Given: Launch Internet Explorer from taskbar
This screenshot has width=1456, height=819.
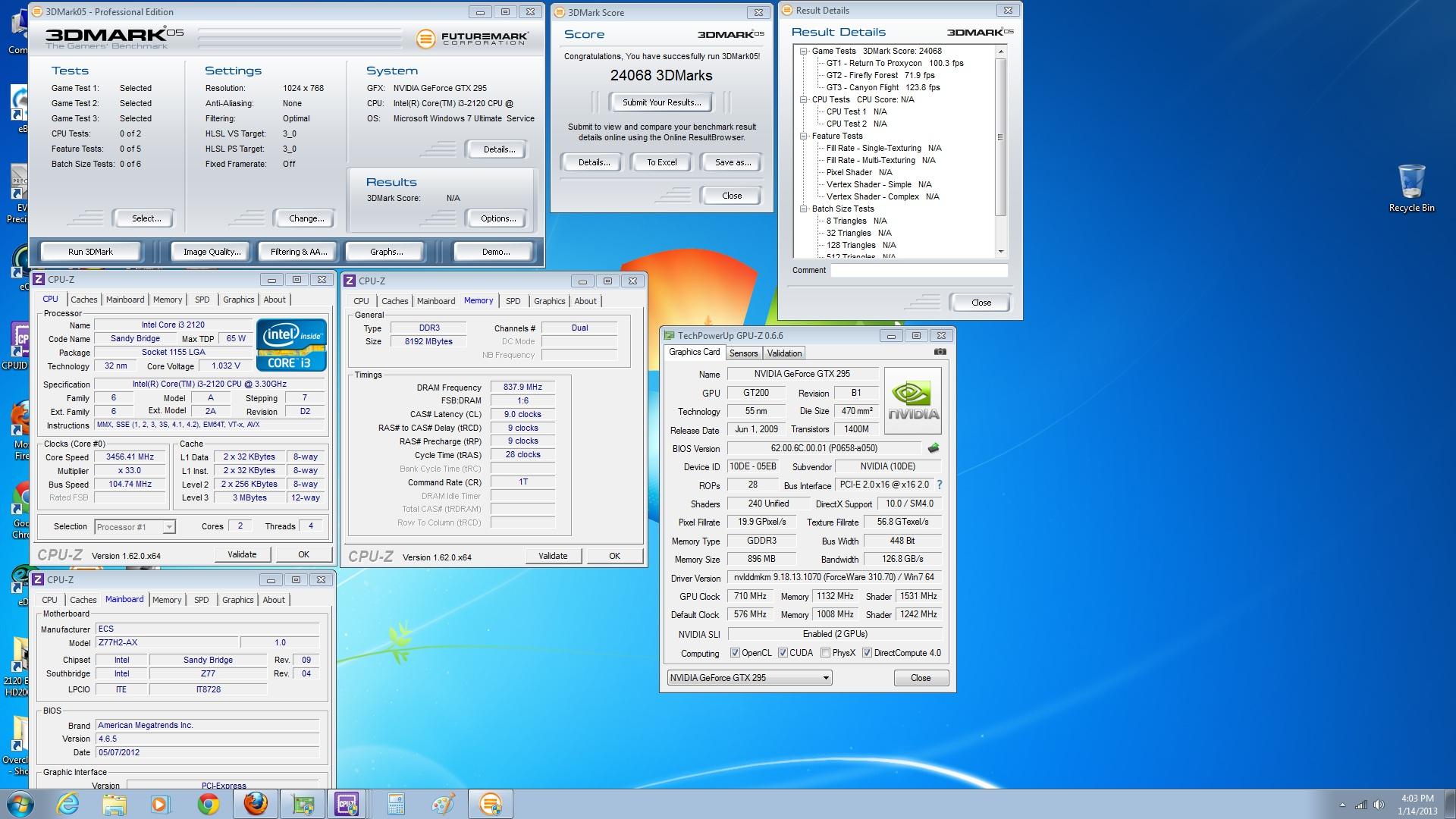Looking at the screenshot, I should [x=68, y=804].
